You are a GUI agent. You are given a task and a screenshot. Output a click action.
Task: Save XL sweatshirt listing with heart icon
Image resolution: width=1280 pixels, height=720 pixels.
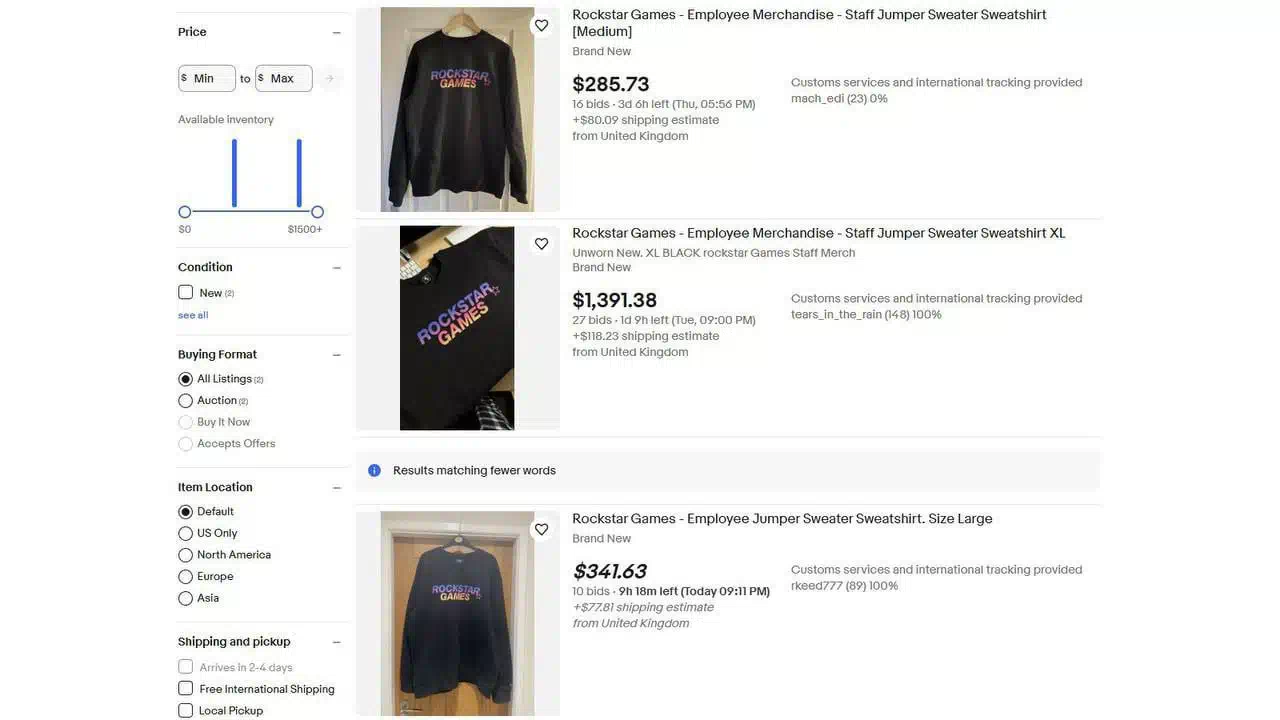(541, 244)
